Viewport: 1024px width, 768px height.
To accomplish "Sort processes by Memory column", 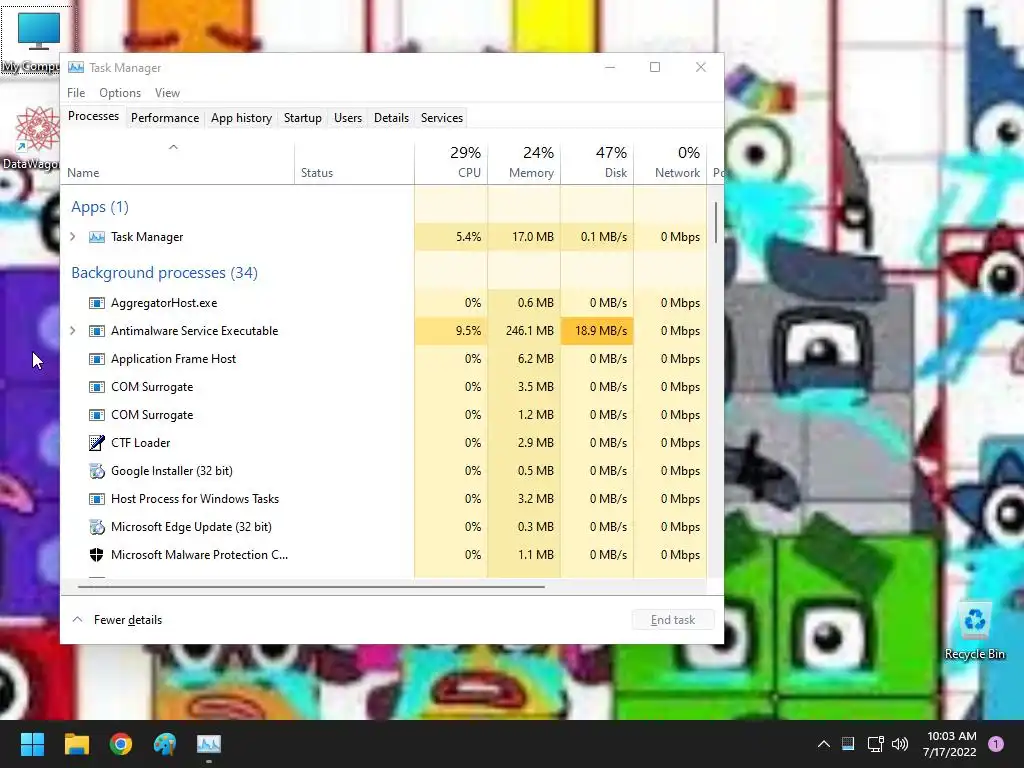I will [x=524, y=161].
